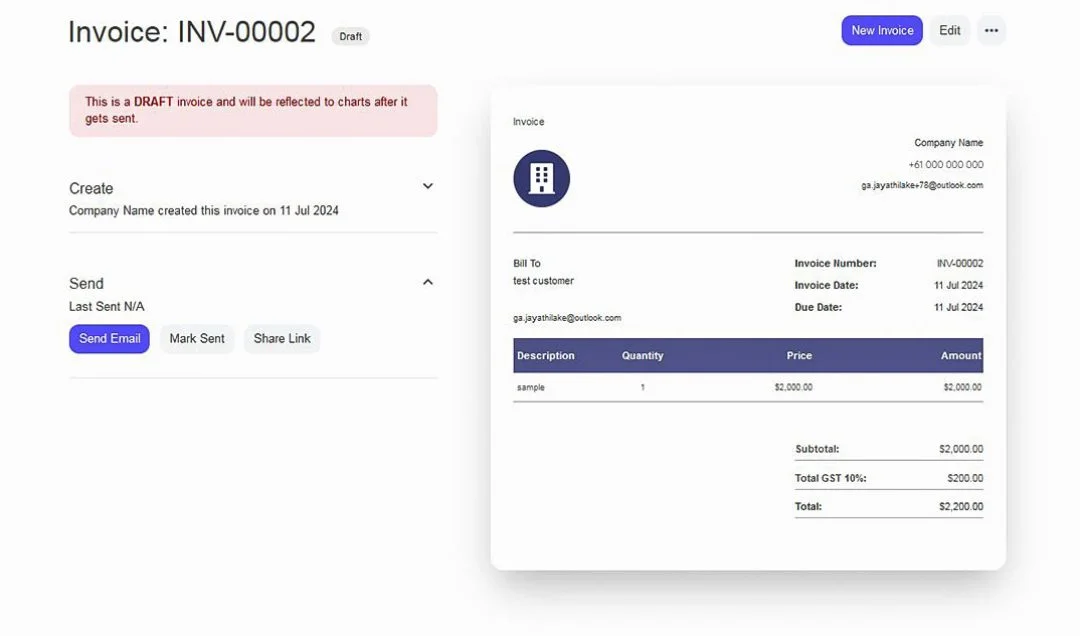Image resolution: width=1080 pixels, height=636 pixels.
Task: Mark the invoice as sent
Action: click(x=197, y=339)
